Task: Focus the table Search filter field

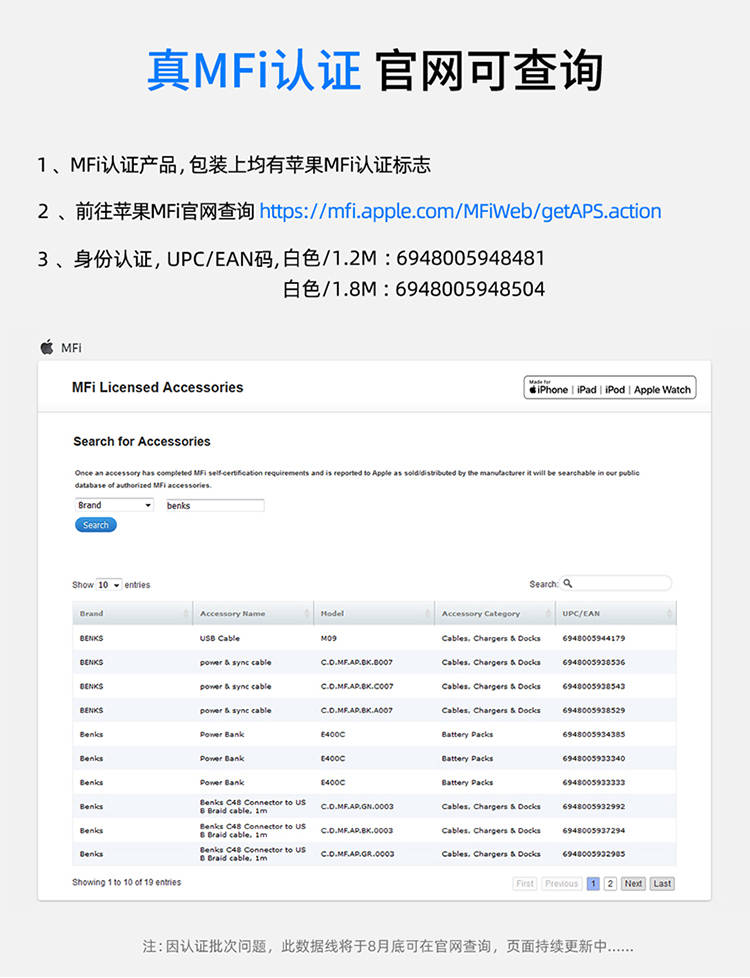Action: coord(616,583)
